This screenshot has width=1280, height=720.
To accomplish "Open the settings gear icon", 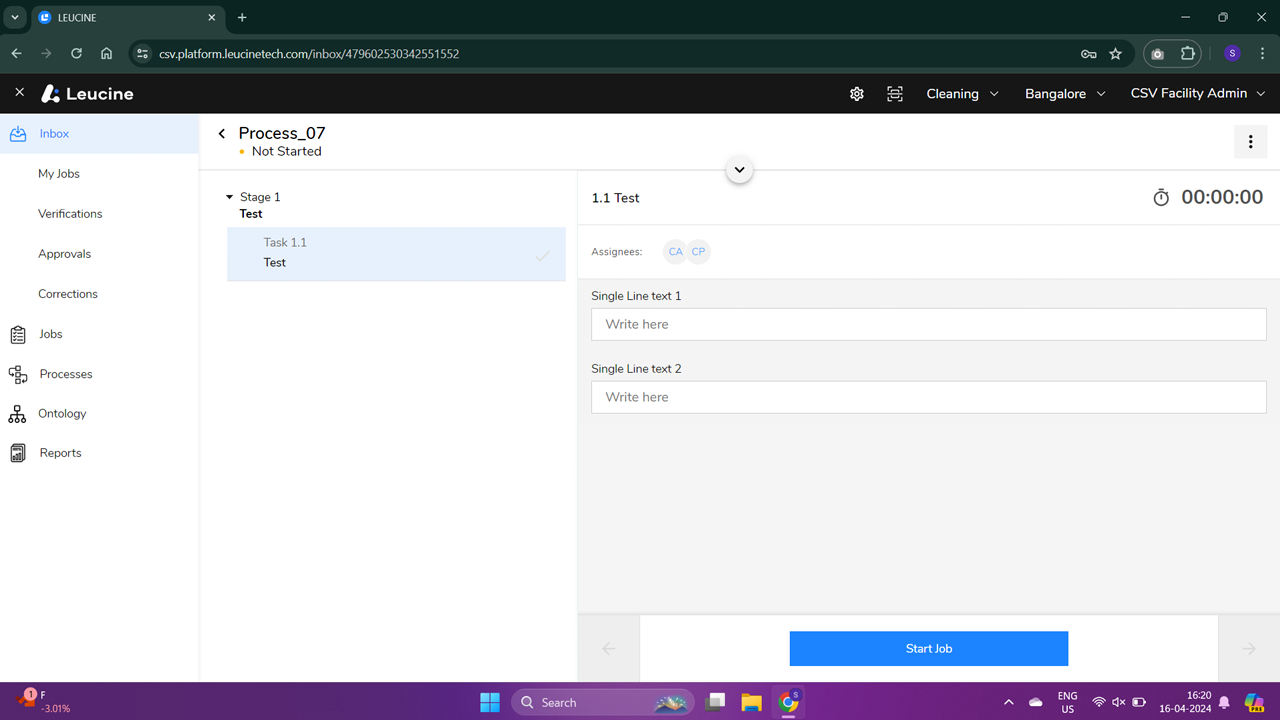I will 856,94.
